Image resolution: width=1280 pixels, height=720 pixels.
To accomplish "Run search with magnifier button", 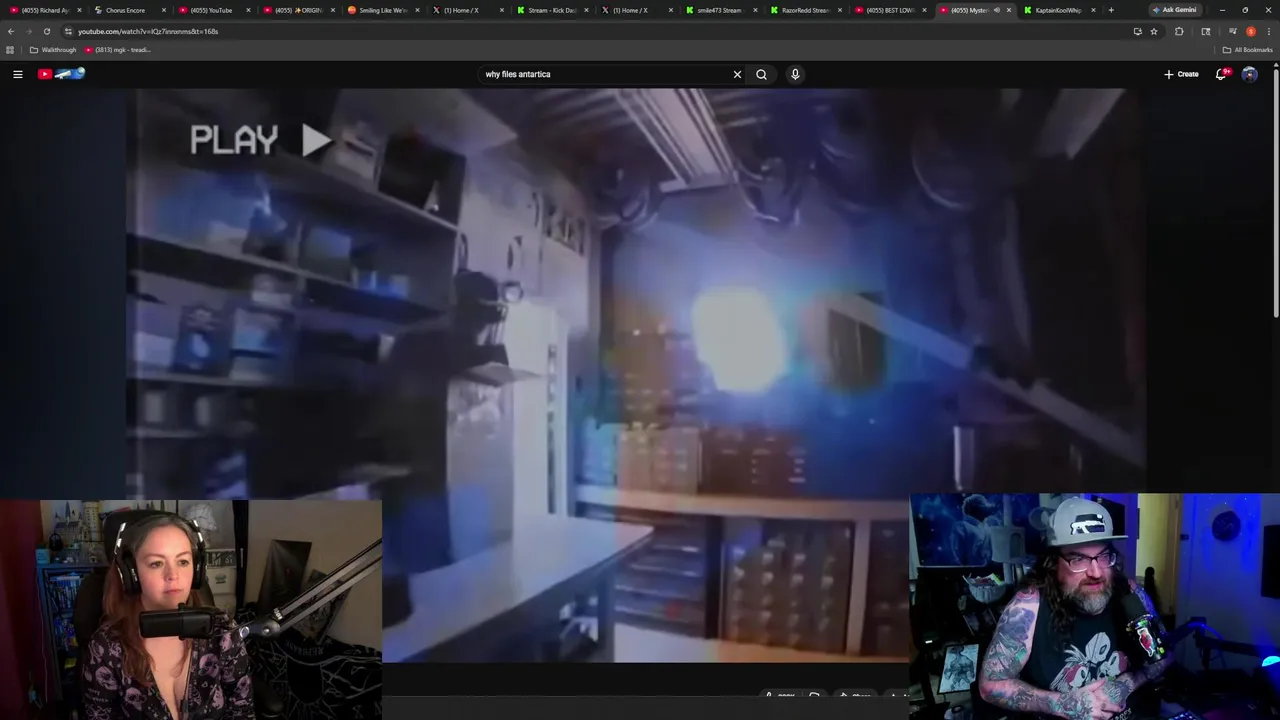I will 761,74.
